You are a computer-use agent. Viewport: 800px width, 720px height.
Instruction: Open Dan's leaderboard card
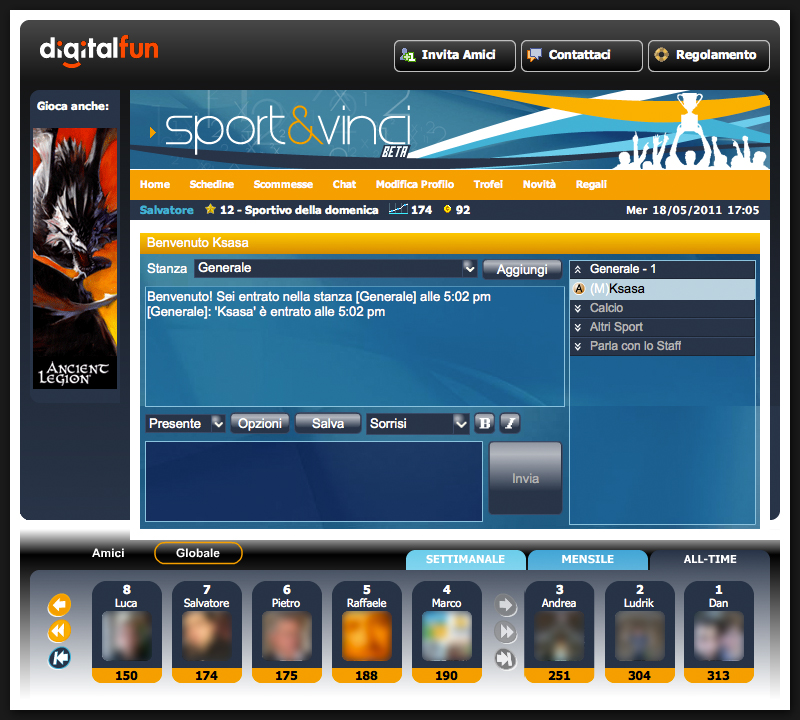click(718, 632)
